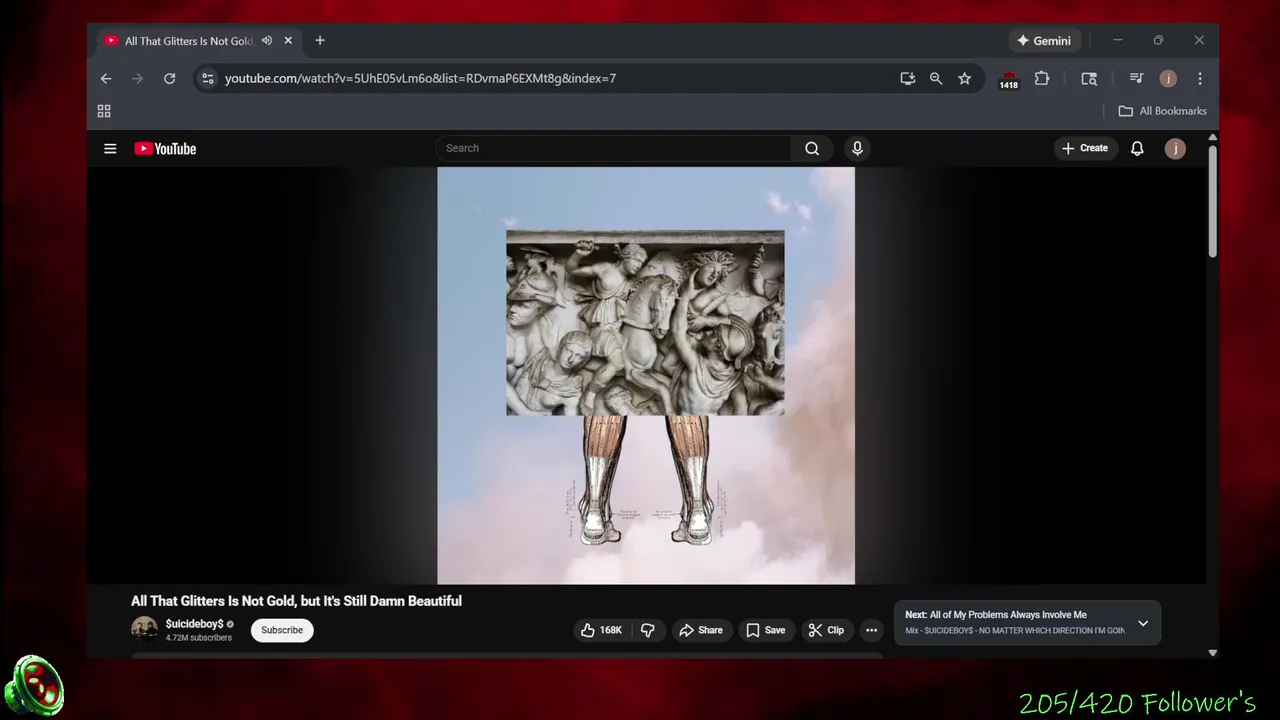Screen dimensions: 1280x720
Task: Click the scrollbar down arrow
Action: pos(1212,652)
